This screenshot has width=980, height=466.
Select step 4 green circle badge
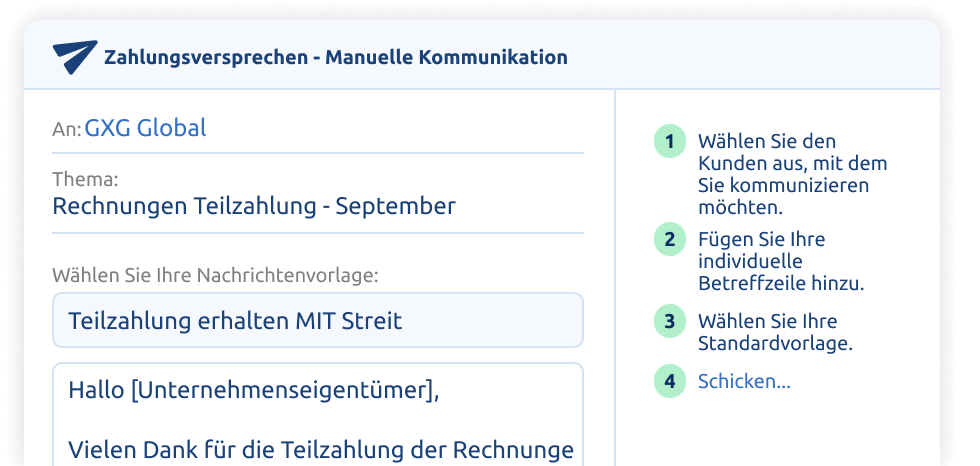tap(670, 381)
